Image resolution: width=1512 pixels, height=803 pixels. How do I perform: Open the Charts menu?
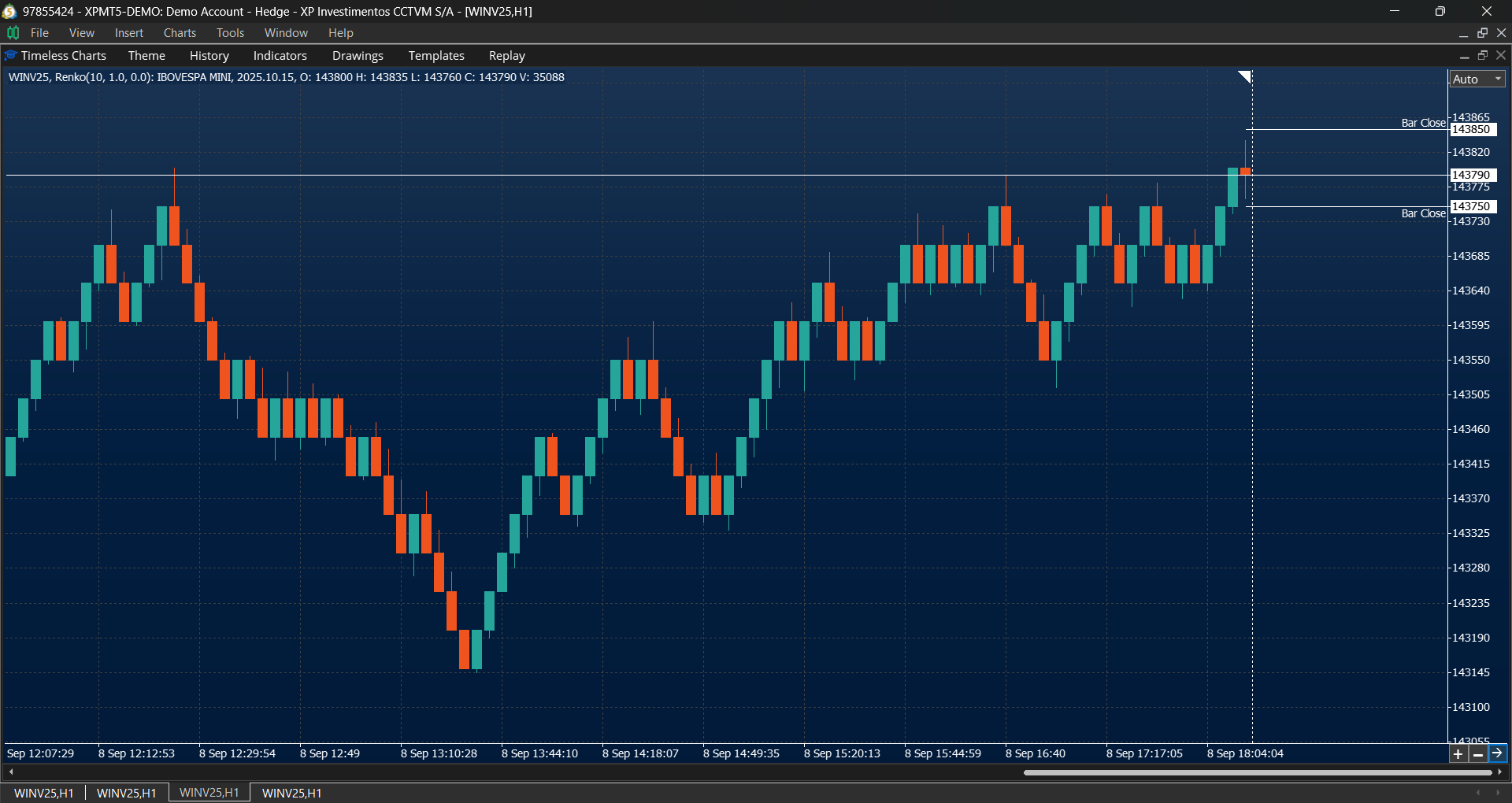(180, 33)
